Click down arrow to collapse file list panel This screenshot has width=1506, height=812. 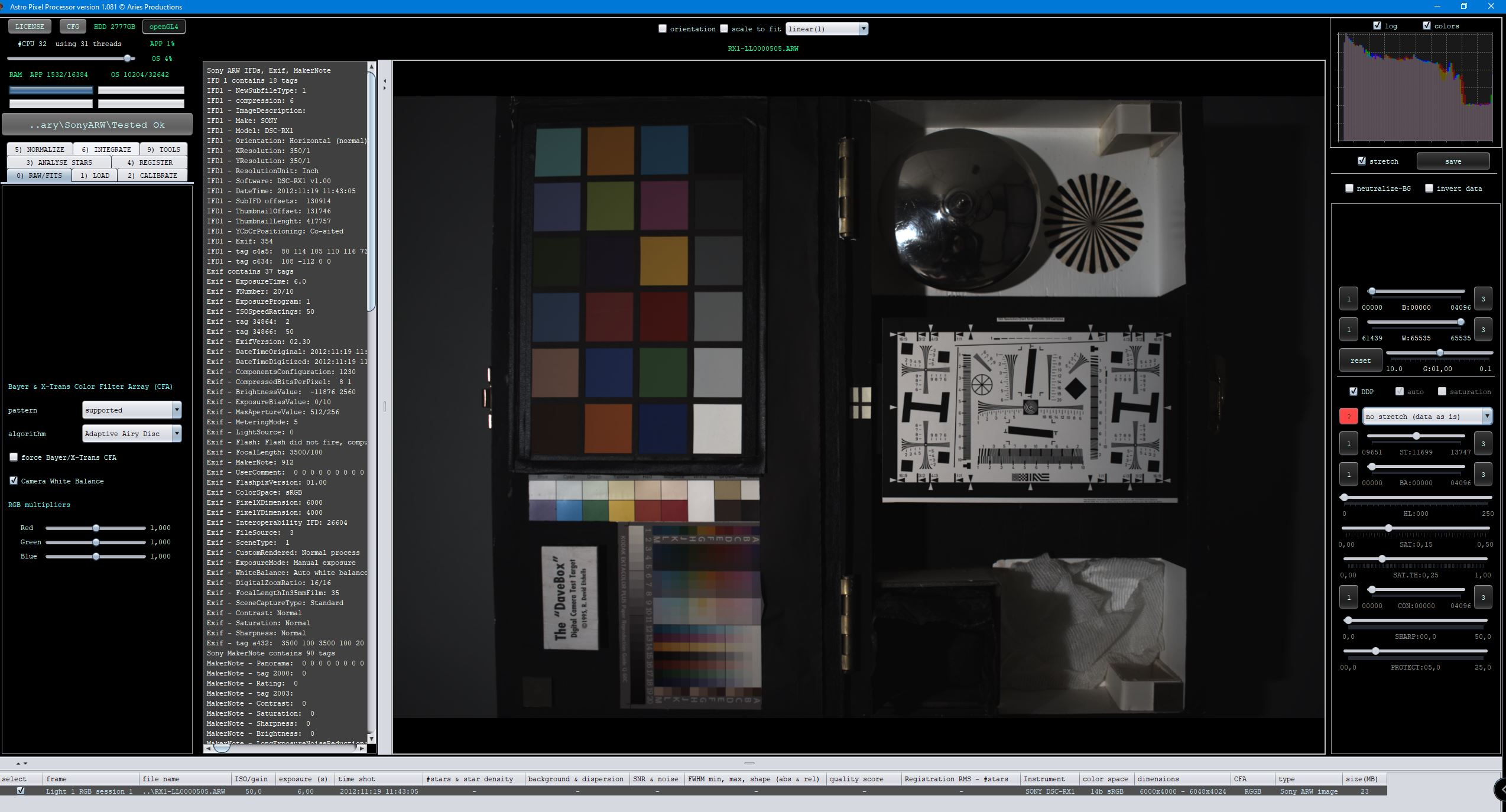25,763
